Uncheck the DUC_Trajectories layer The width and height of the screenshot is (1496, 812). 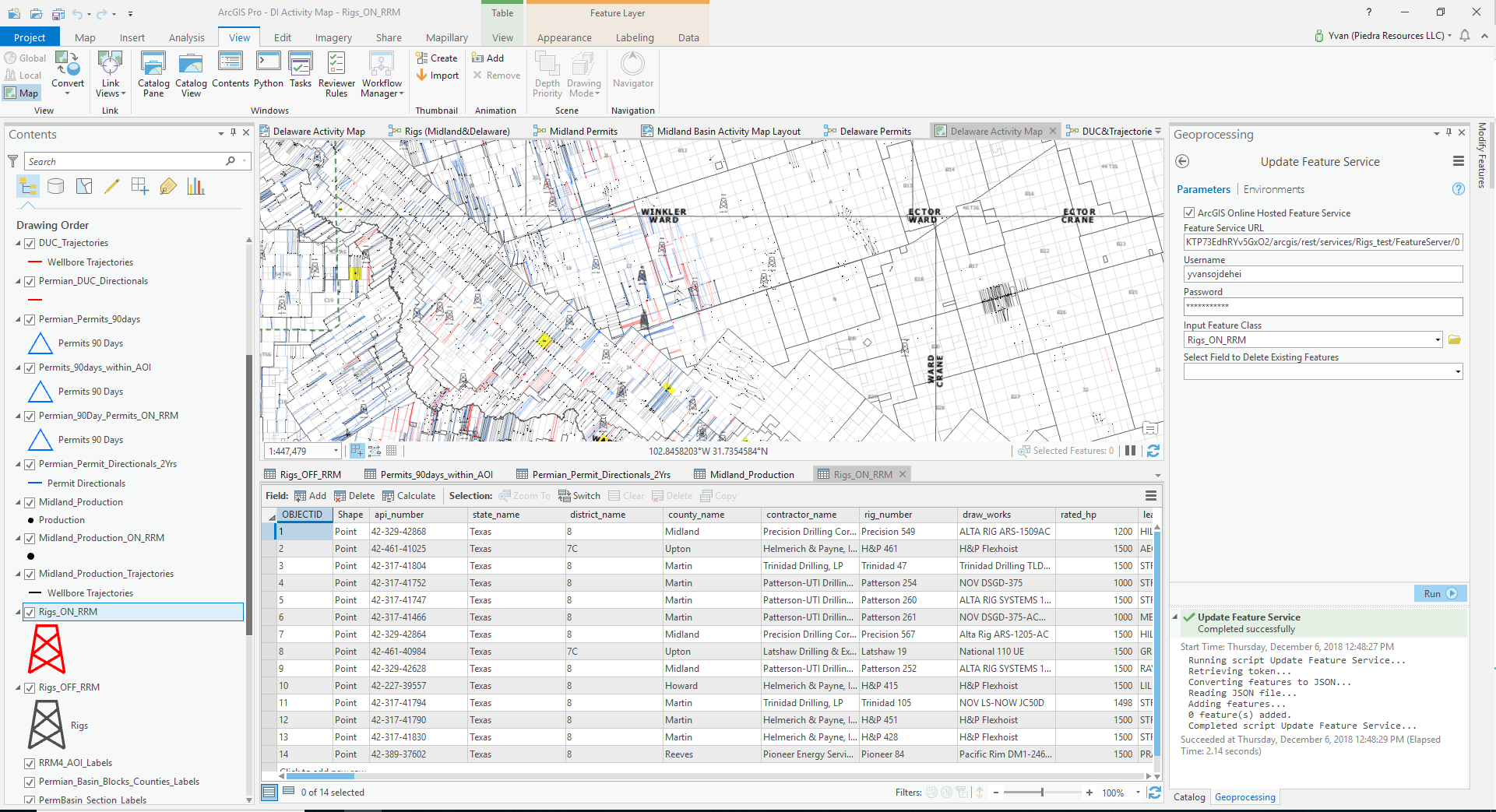pos(30,244)
